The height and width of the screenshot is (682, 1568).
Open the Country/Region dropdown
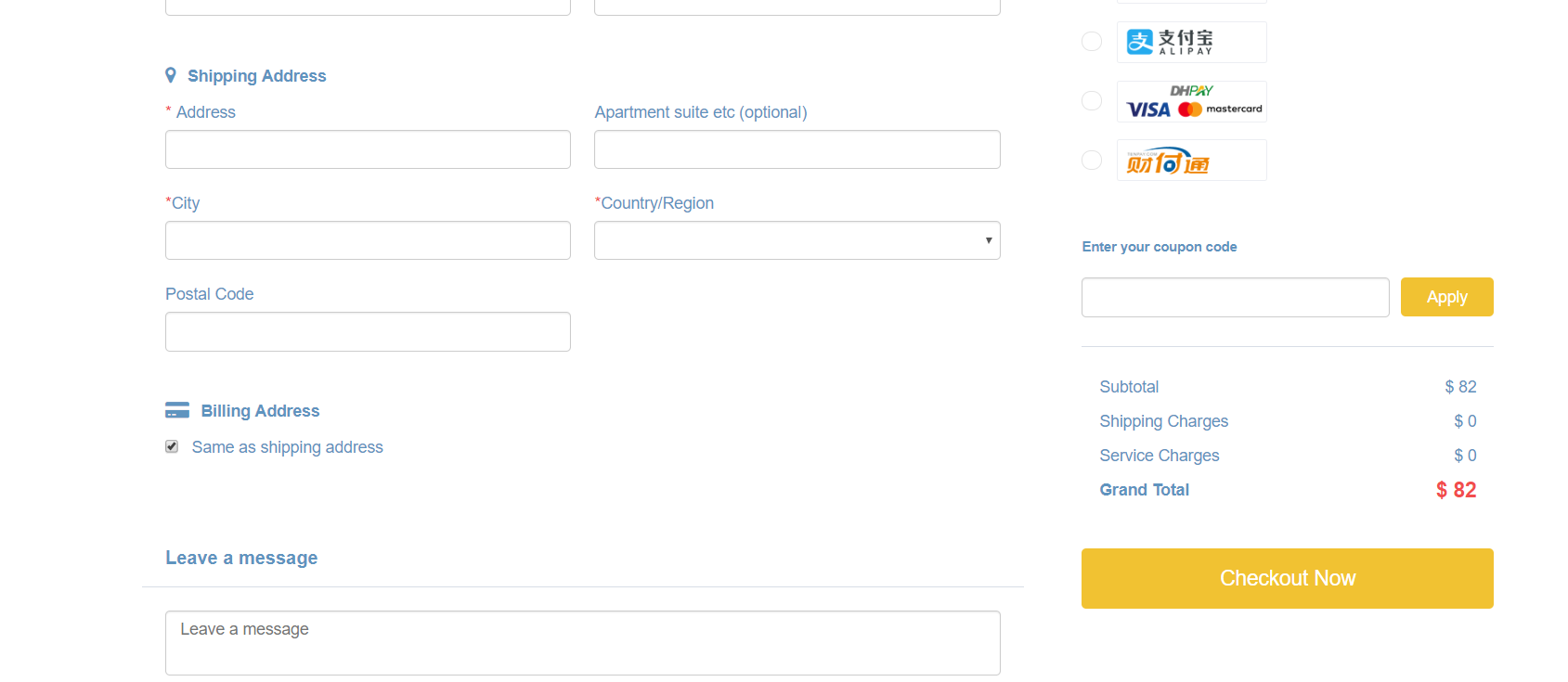tap(797, 240)
